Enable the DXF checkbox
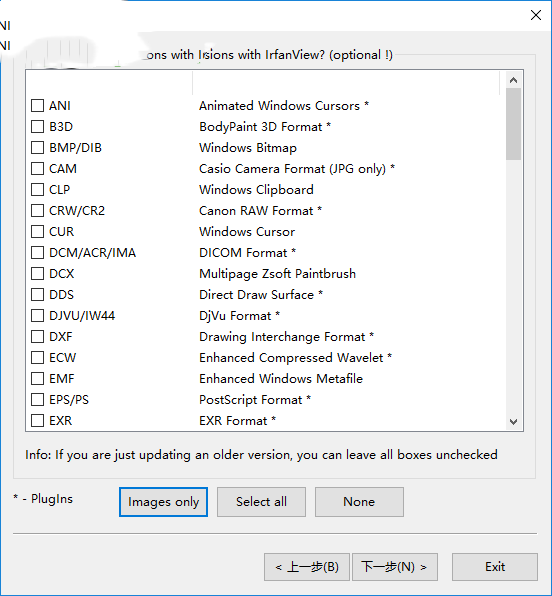 [37, 336]
